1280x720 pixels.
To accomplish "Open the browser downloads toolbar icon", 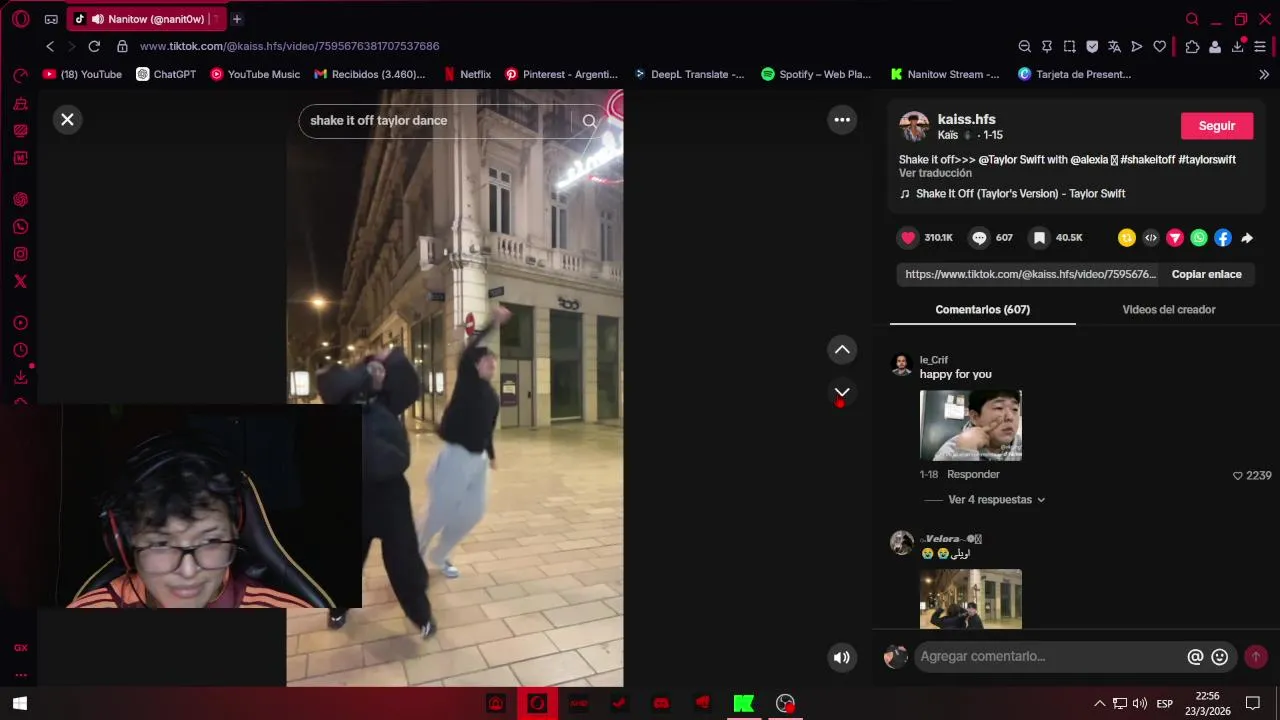I will (1237, 46).
